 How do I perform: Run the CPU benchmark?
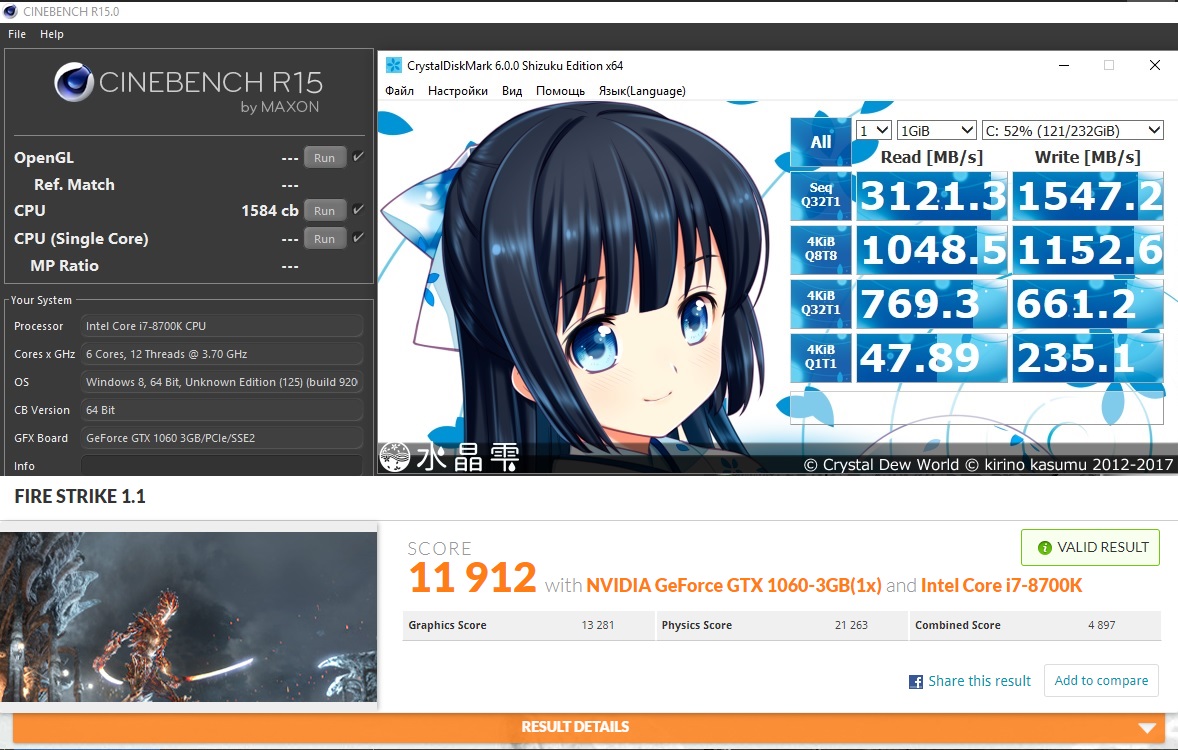point(325,210)
